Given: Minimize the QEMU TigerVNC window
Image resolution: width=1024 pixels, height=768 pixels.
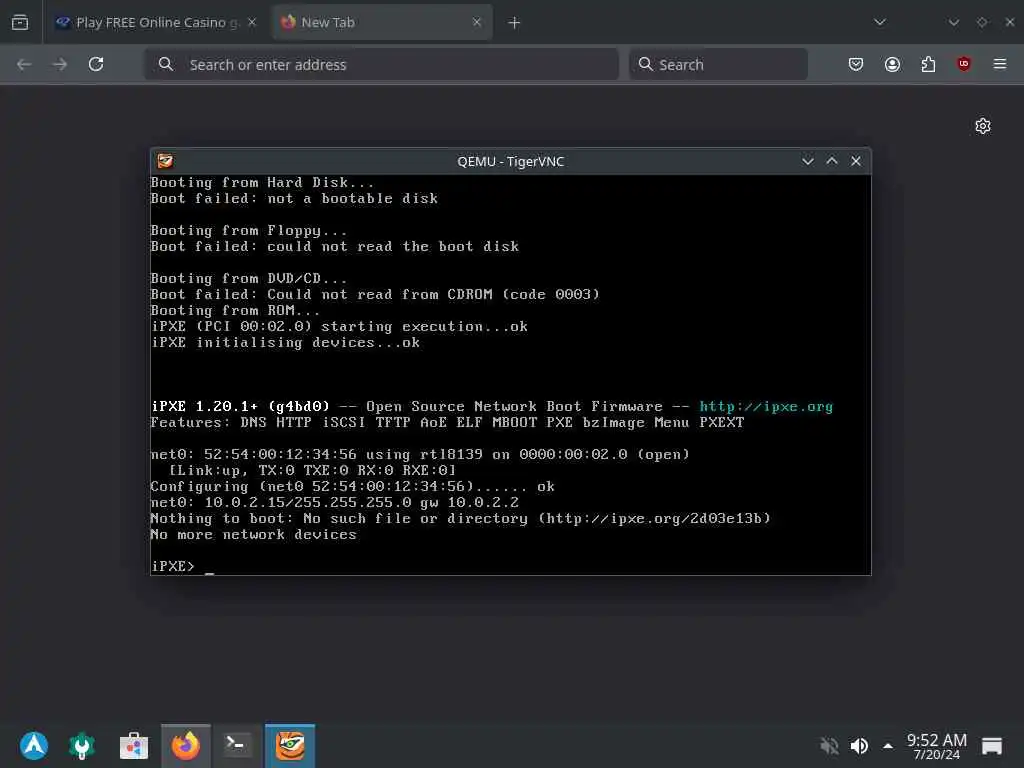Looking at the screenshot, I should click(x=808, y=161).
